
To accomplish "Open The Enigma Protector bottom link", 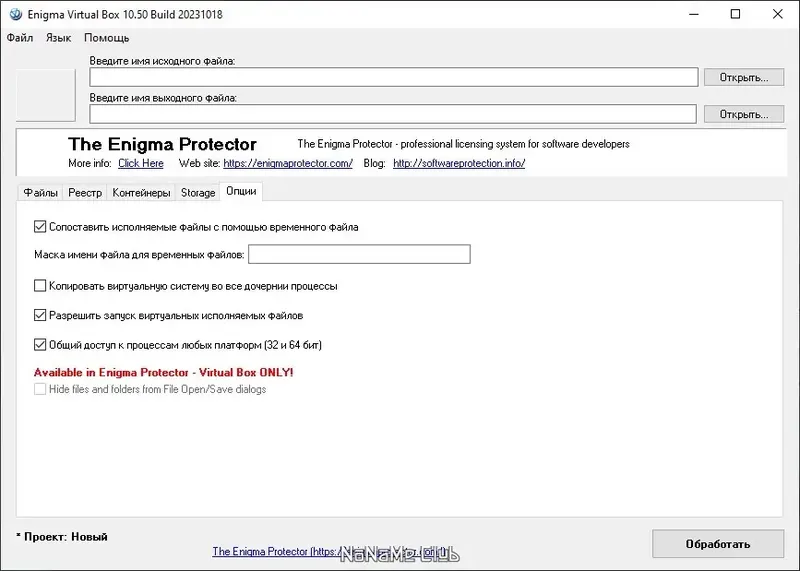I will [x=331, y=552].
